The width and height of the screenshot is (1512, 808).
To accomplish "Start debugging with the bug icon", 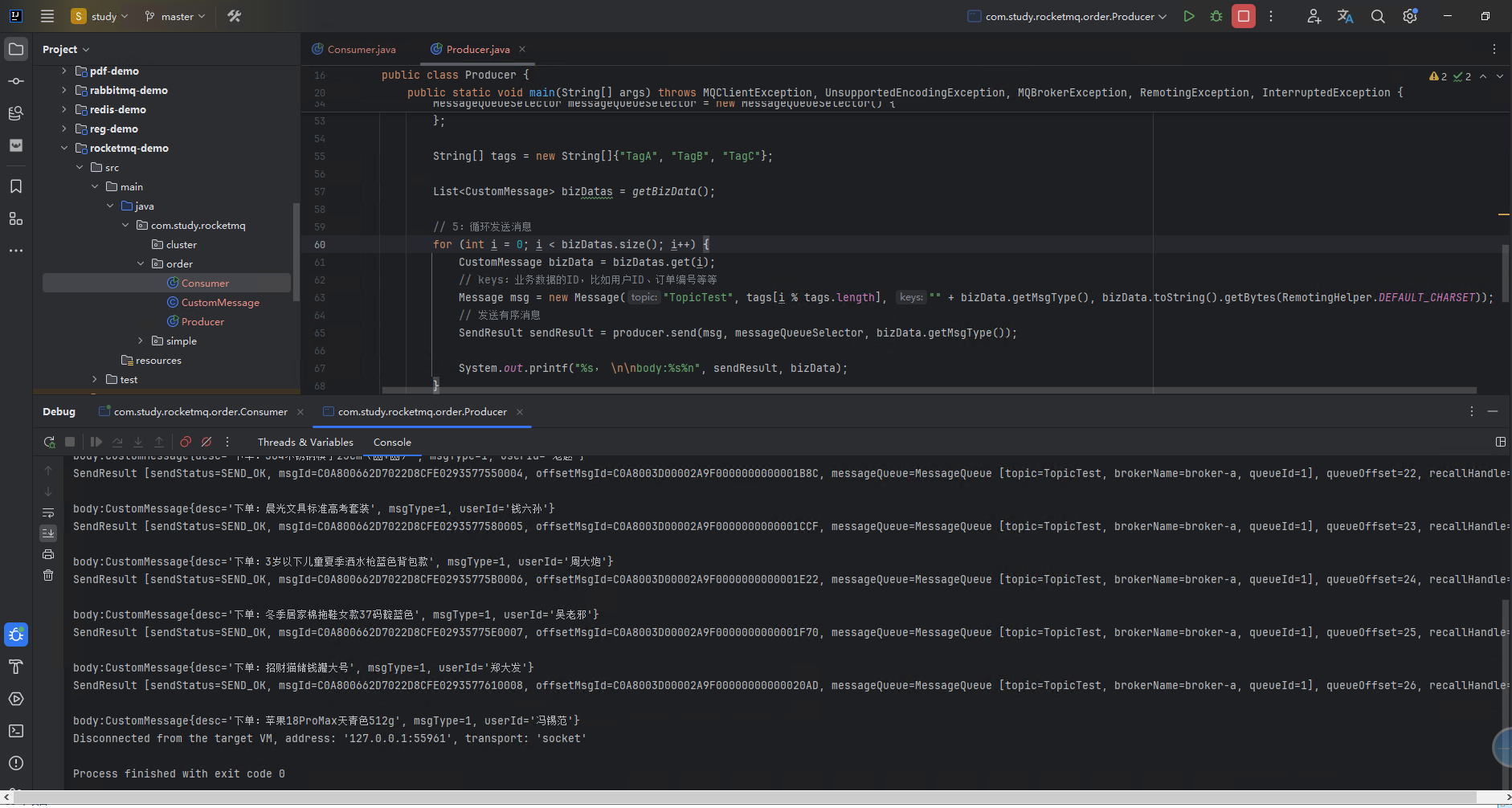I will coord(1216,16).
